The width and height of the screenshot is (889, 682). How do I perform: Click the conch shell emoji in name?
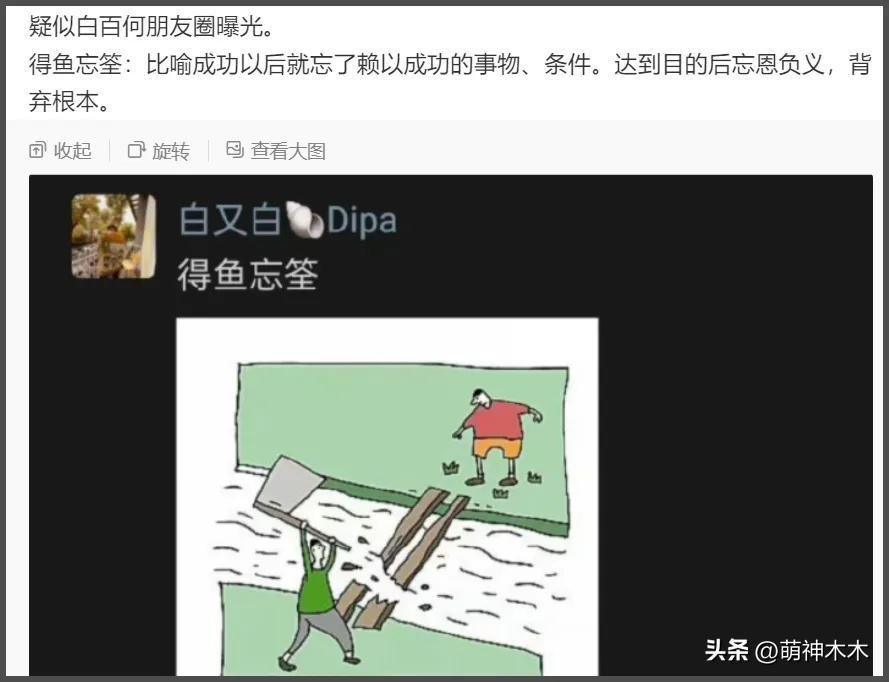click(x=304, y=220)
